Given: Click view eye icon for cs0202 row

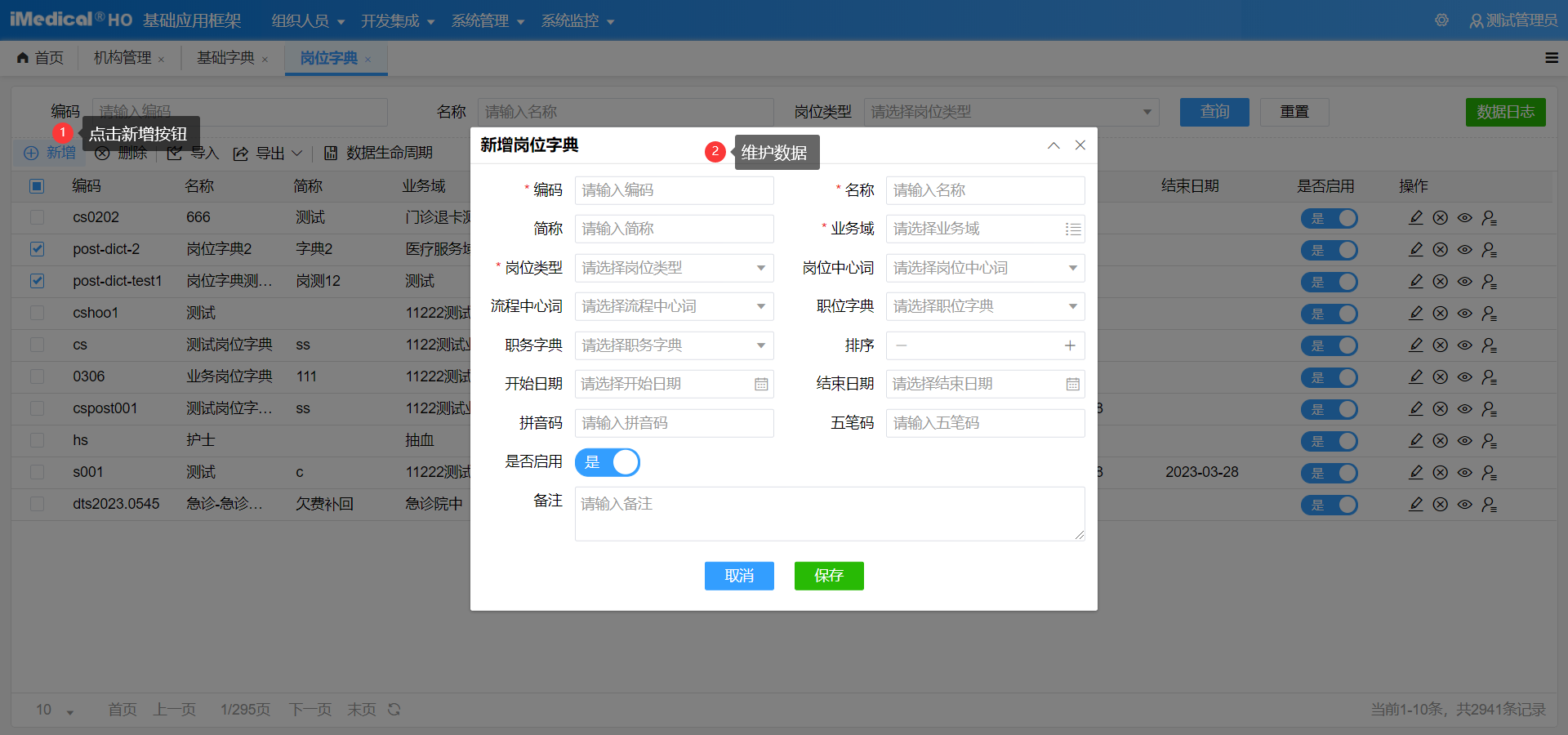Looking at the screenshot, I should coord(1465,218).
